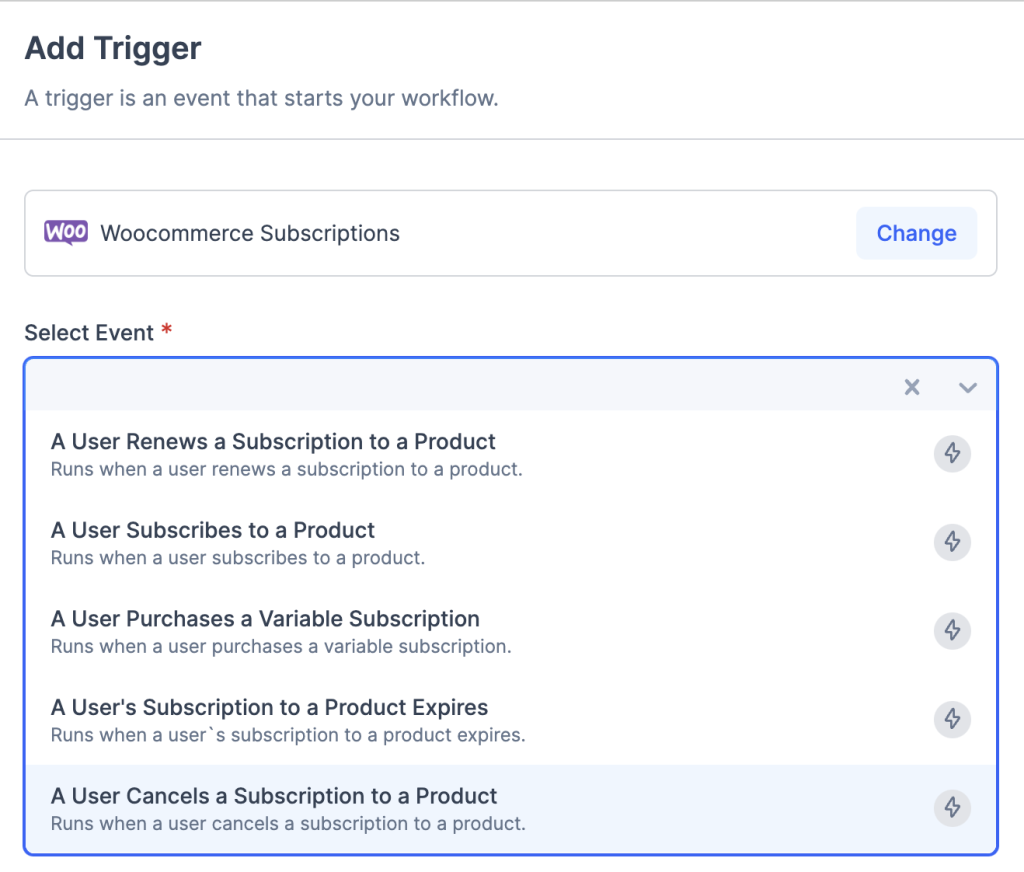Click lightning icon beside Renews a Subscription
Viewport: 1024px width, 872px height.
[952, 453]
